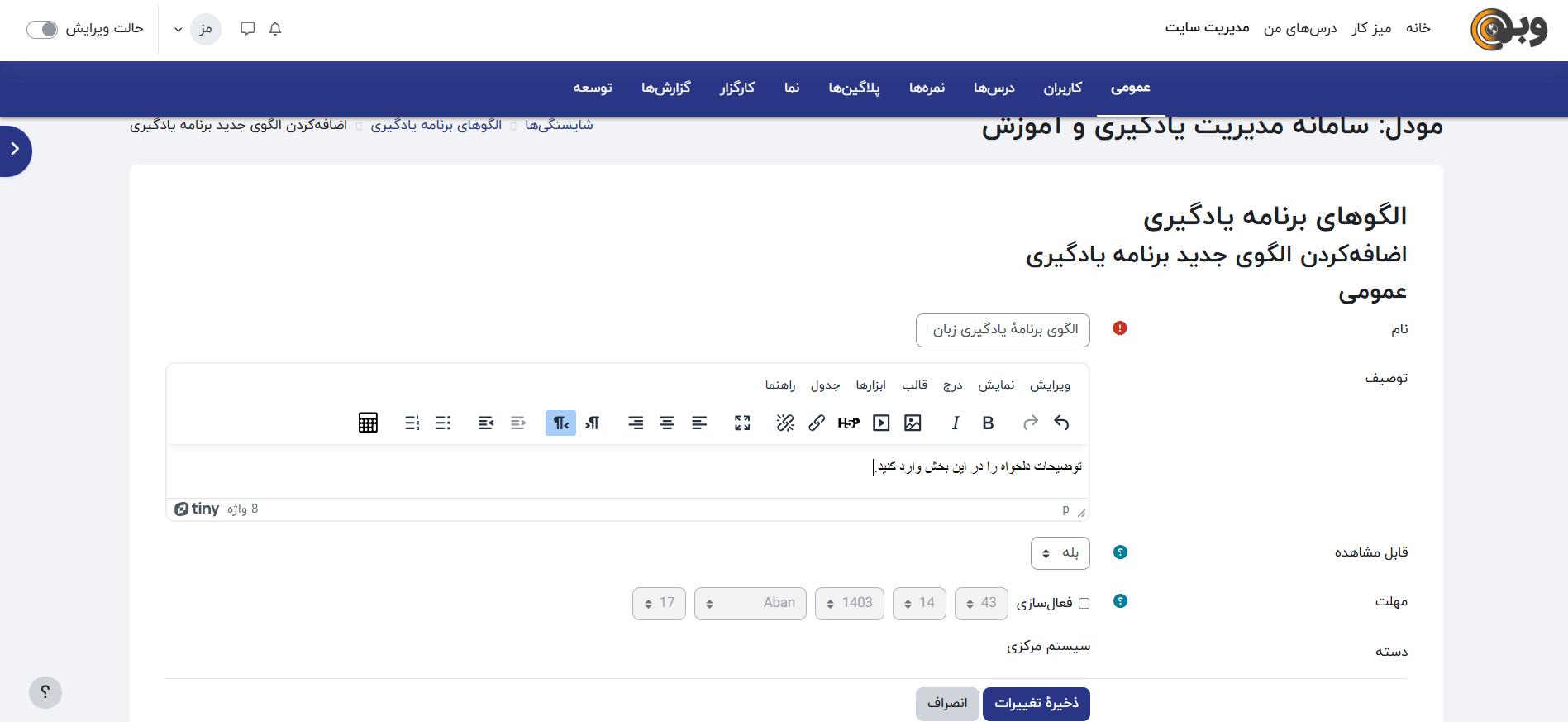Toggle the حالت ویرایش edit mode switch
1568x722 pixels.
[x=42, y=30]
